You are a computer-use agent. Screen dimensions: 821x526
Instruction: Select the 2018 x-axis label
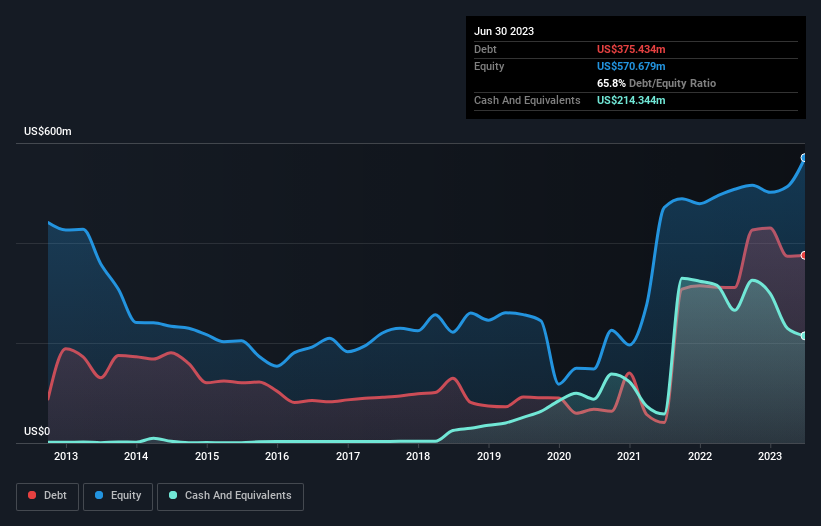click(418, 456)
